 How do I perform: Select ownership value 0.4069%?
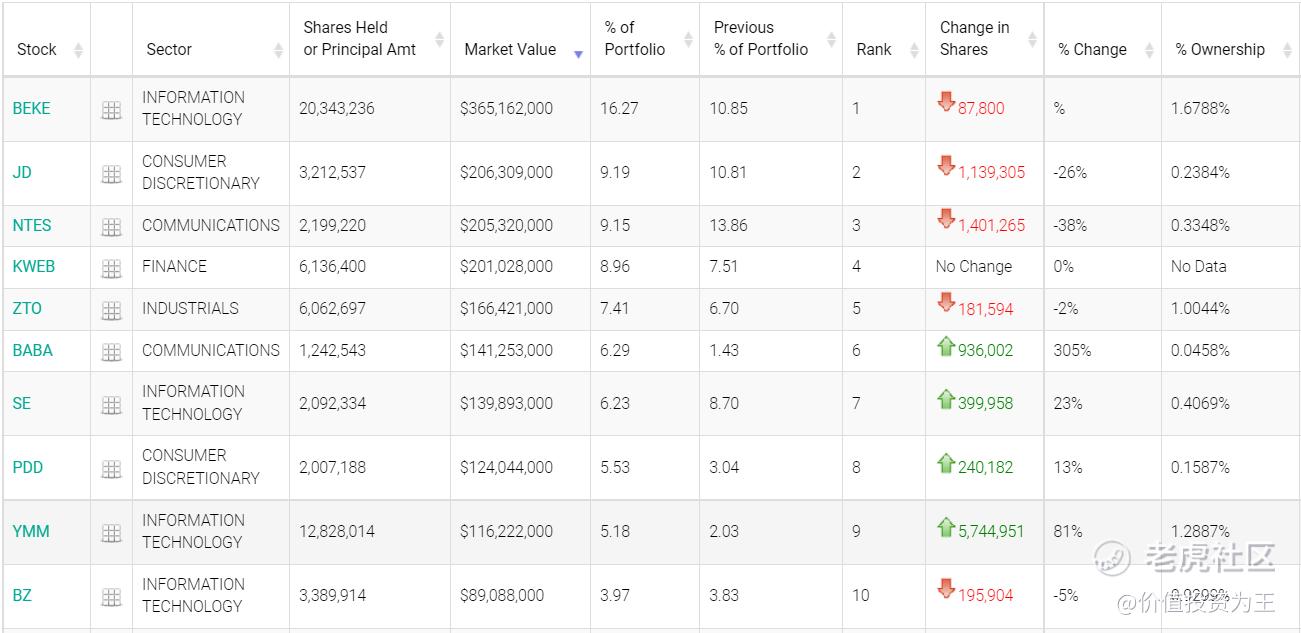[x=1200, y=403]
